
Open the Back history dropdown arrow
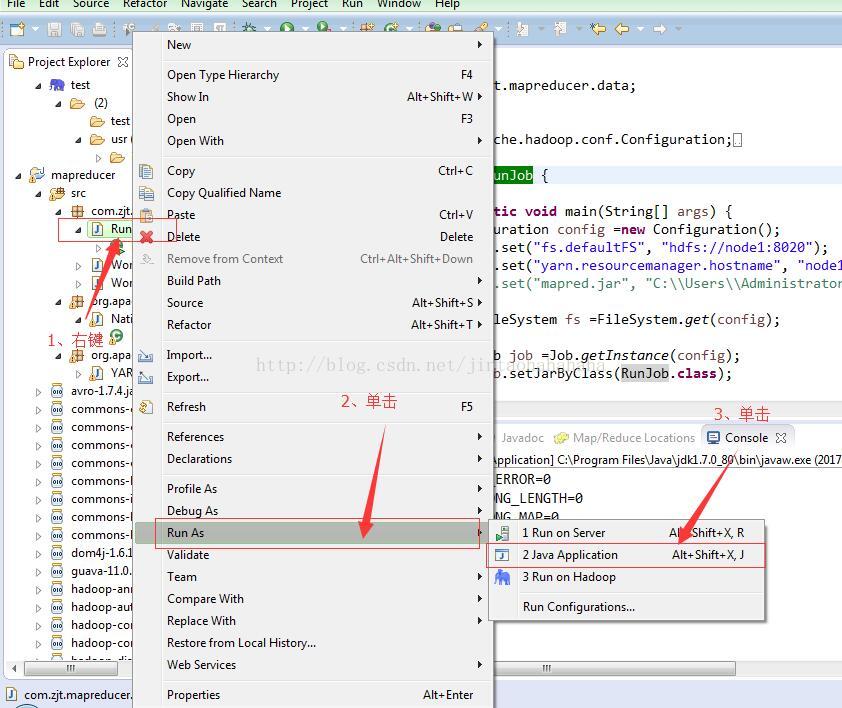640,29
